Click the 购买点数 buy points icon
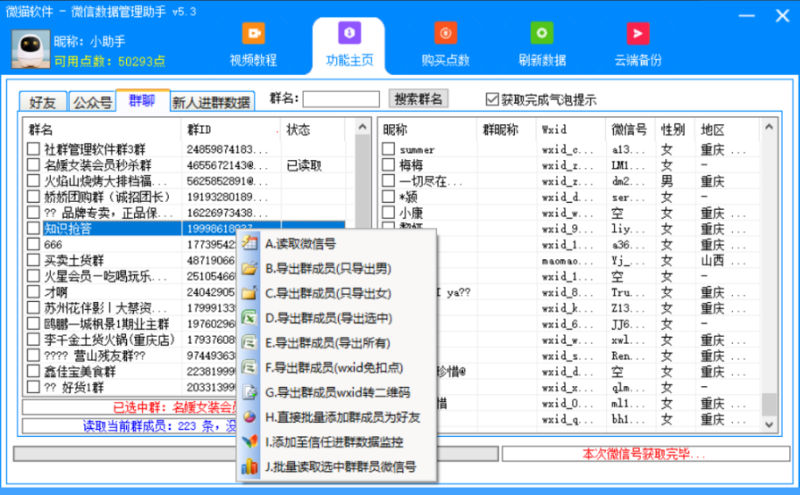800x495 pixels. pyautogui.click(x=445, y=34)
